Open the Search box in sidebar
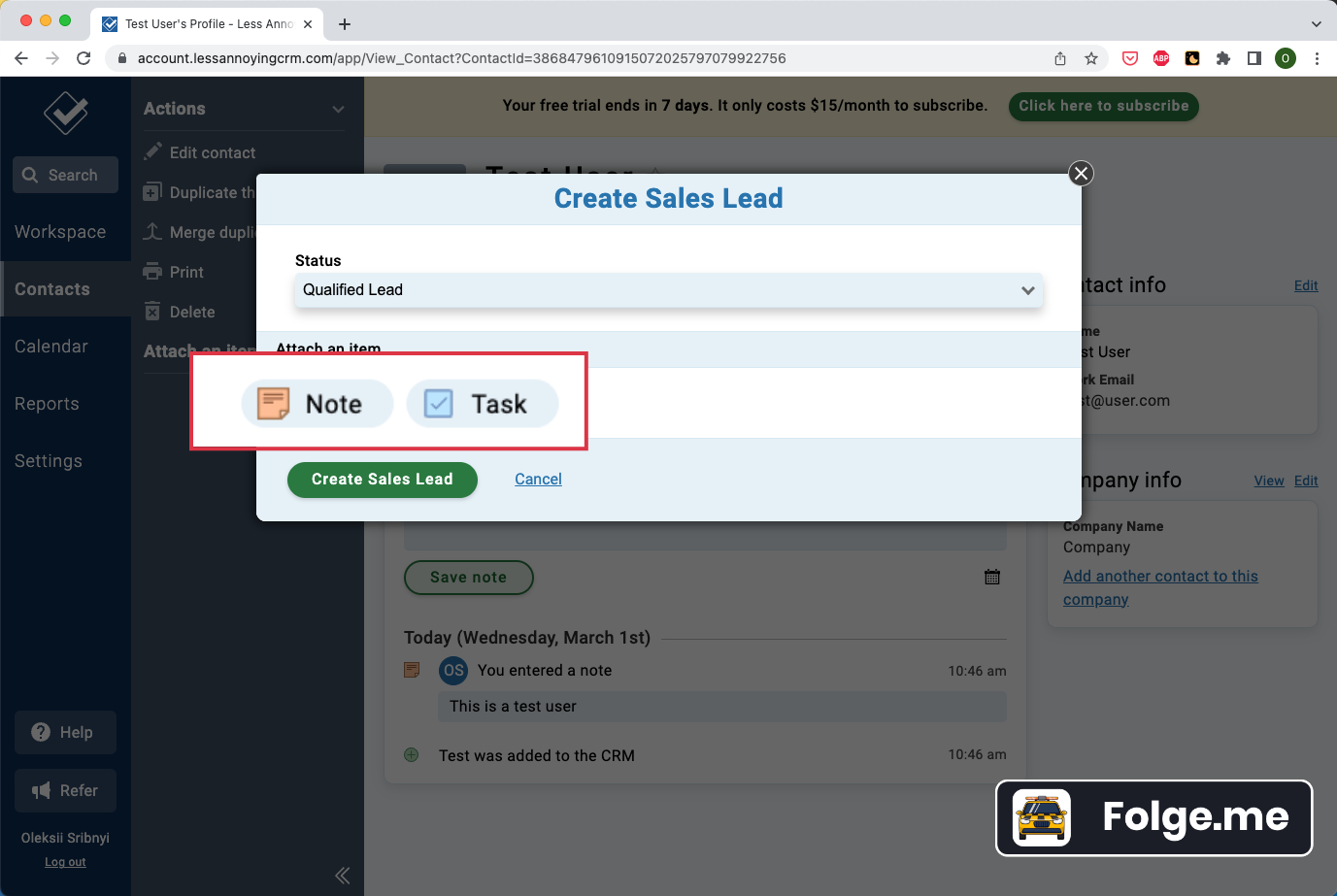Viewport: 1337px width, 896px height. [x=66, y=176]
